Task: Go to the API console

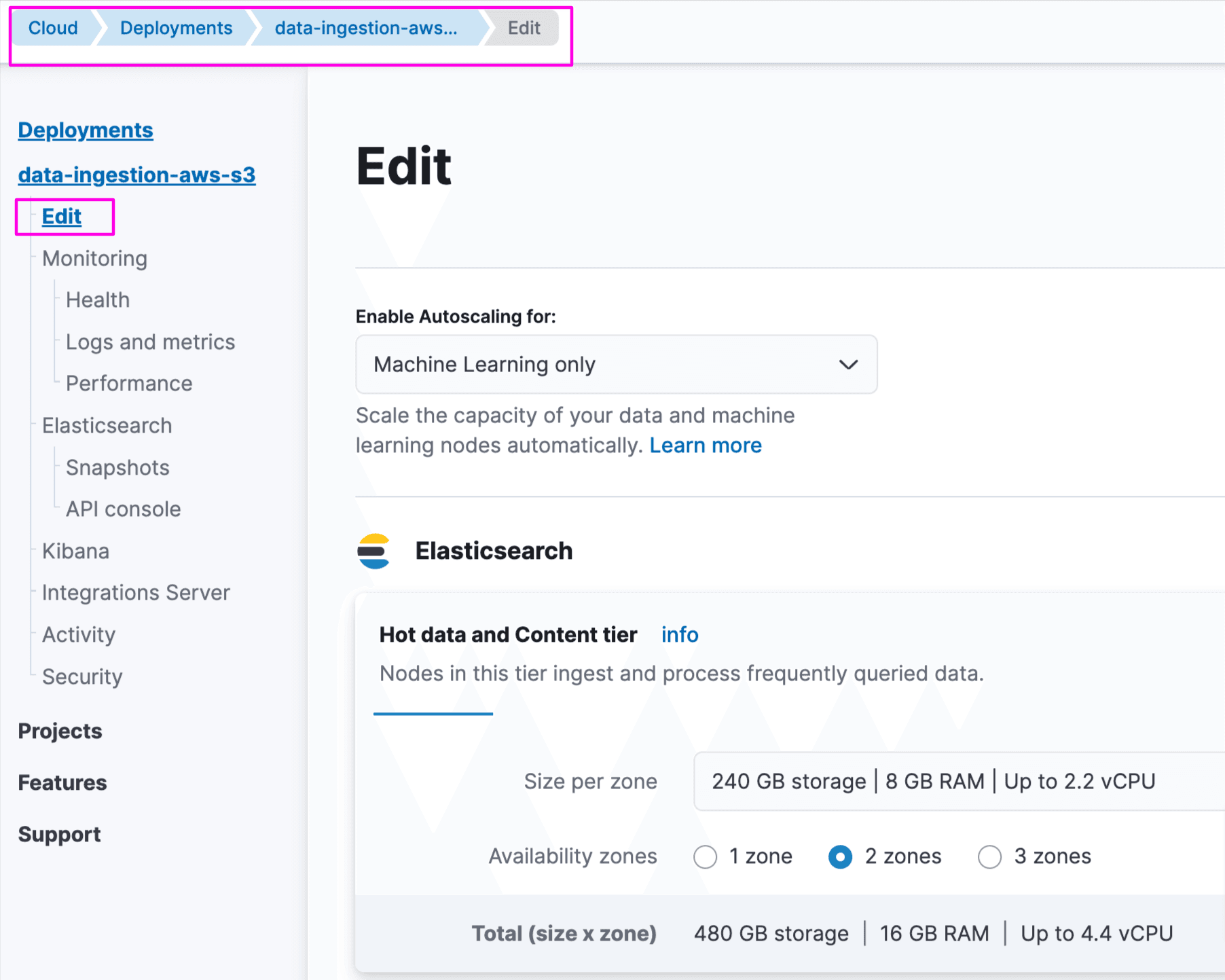Action: [123, 508]
